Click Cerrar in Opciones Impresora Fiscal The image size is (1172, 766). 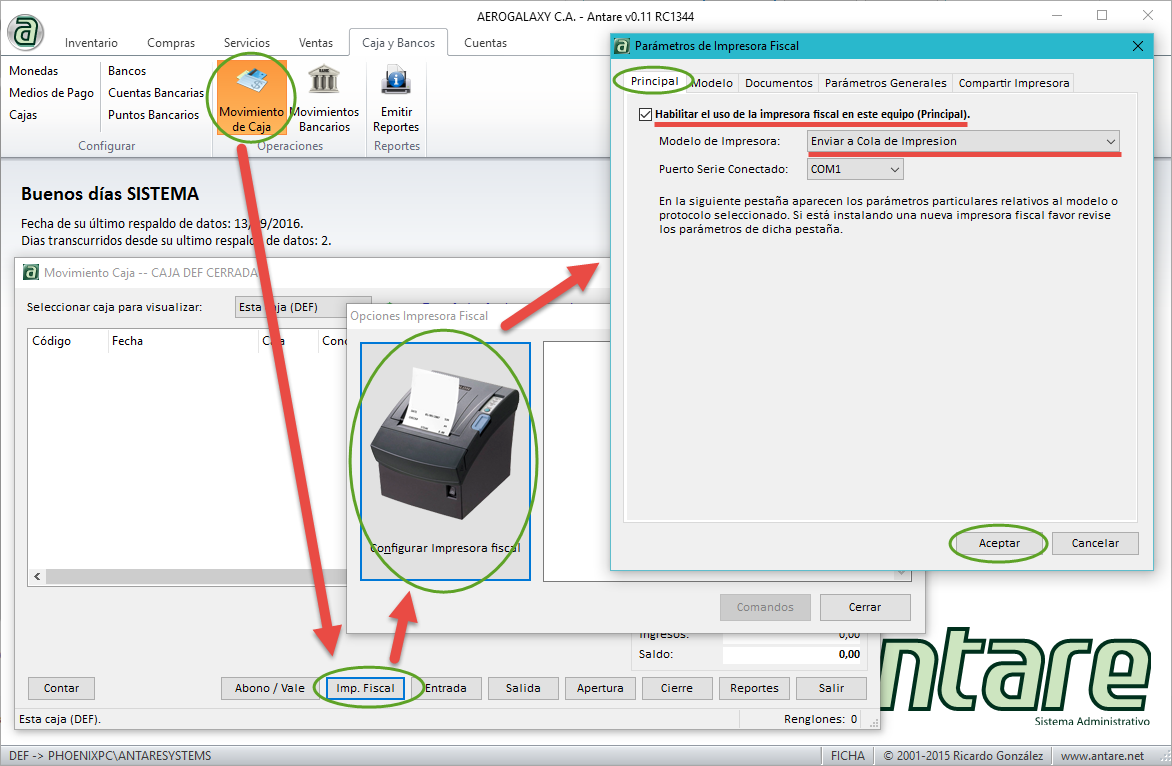865,607
